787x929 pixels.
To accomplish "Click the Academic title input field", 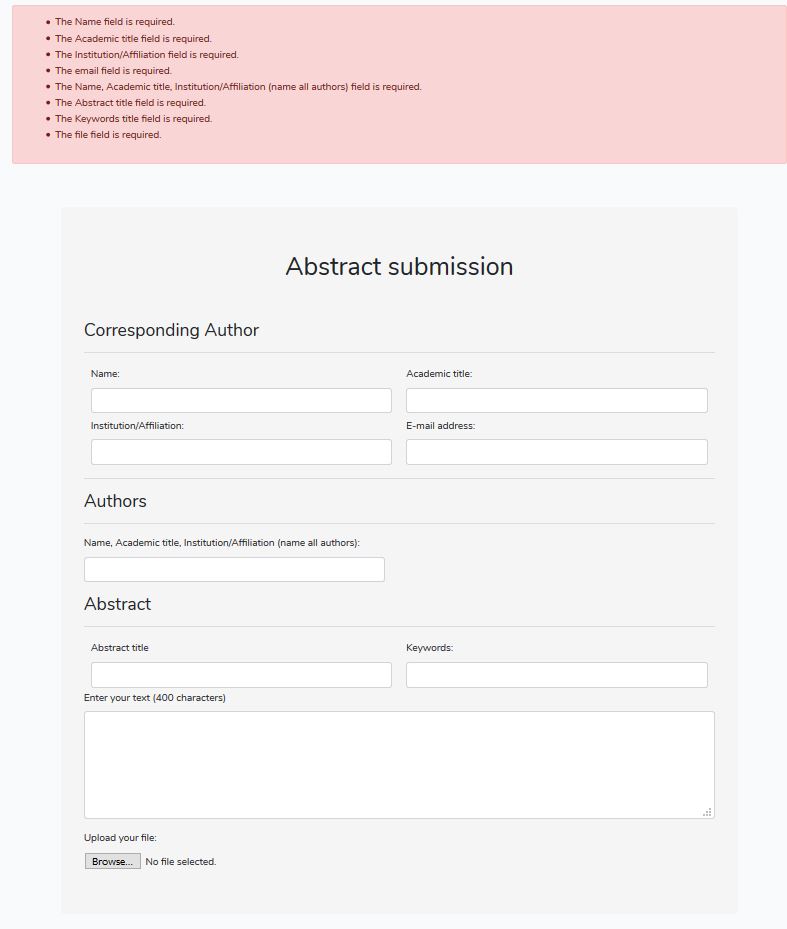I will click(x=555, y=399).
